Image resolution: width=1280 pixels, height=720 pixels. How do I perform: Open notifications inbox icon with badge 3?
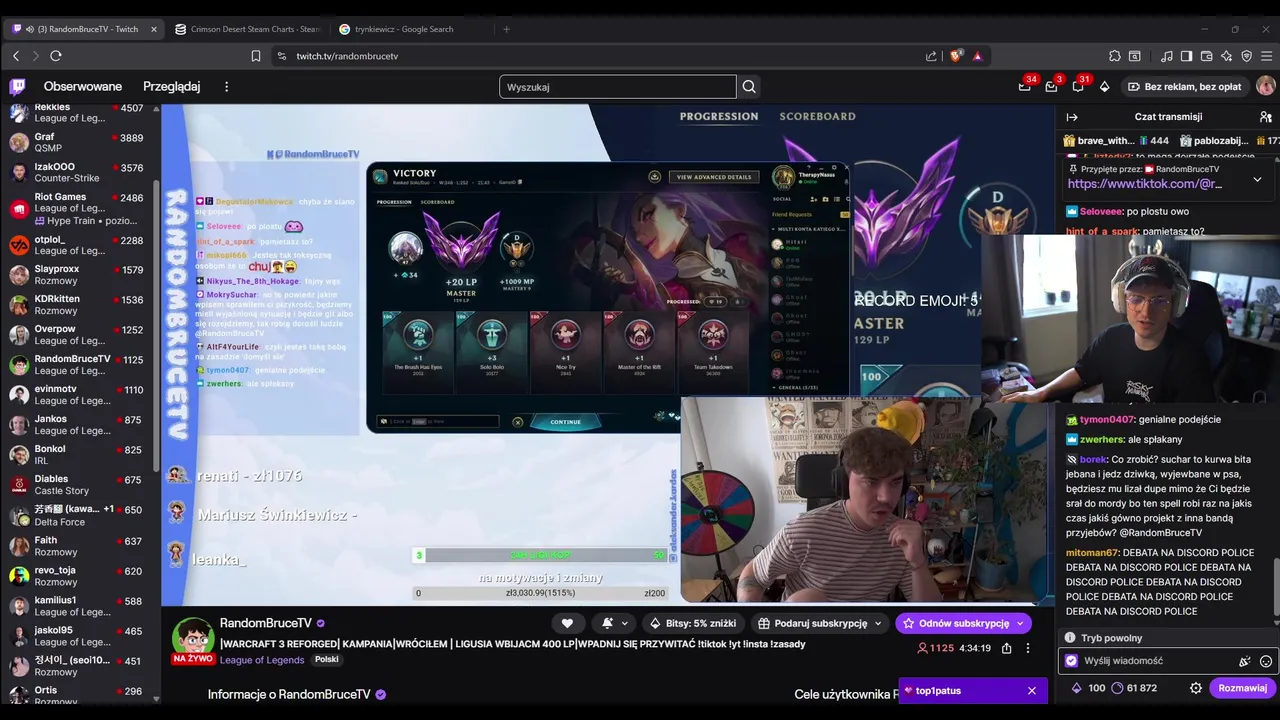point(1051,87)
